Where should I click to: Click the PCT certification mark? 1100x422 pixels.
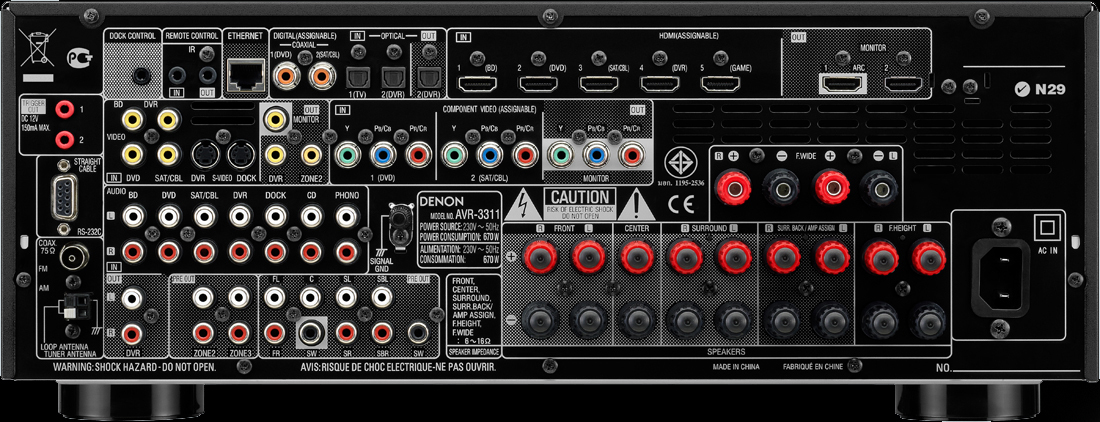coord(78,56)
